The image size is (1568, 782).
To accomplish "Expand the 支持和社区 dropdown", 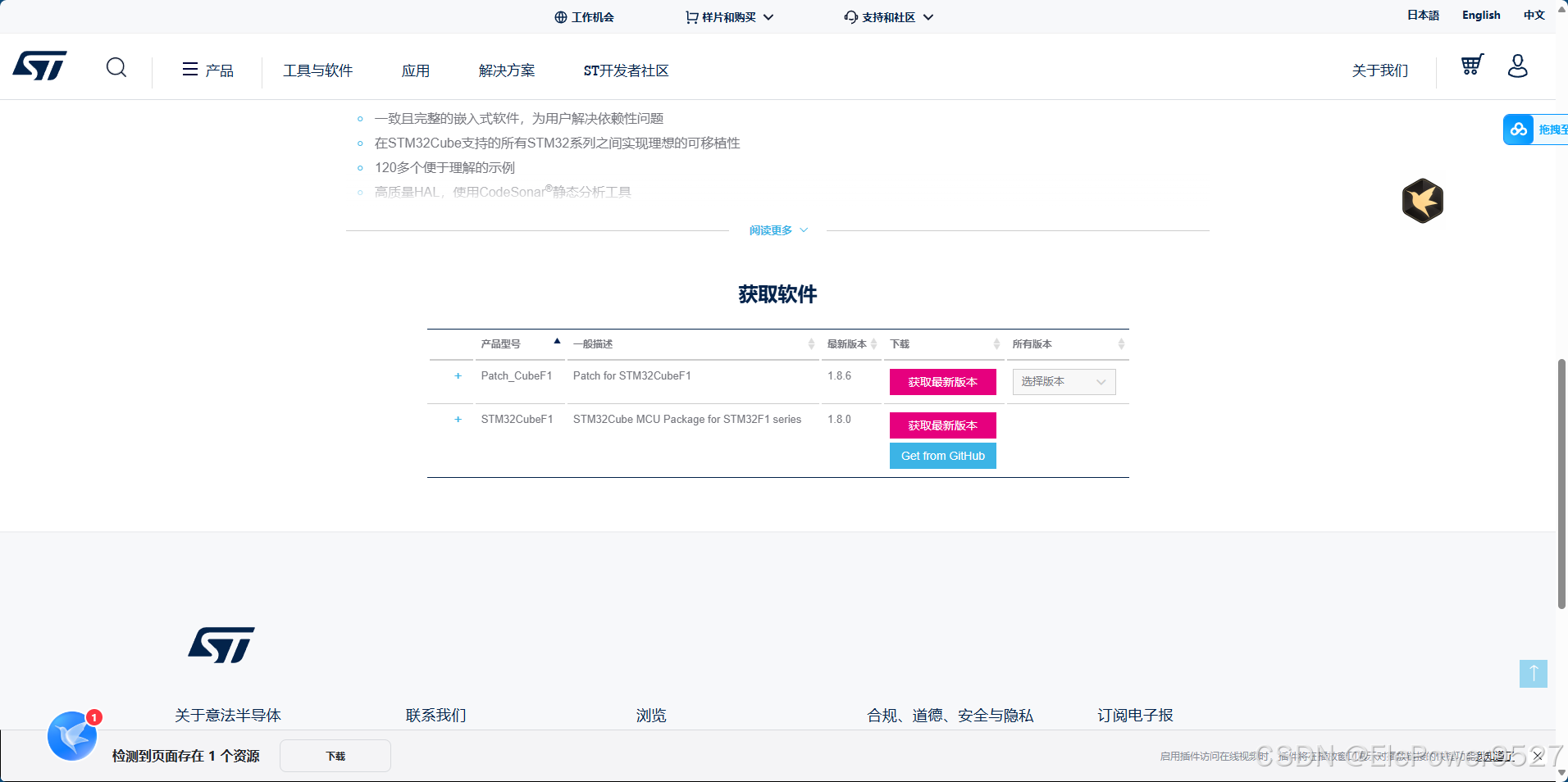I will 889,17.
